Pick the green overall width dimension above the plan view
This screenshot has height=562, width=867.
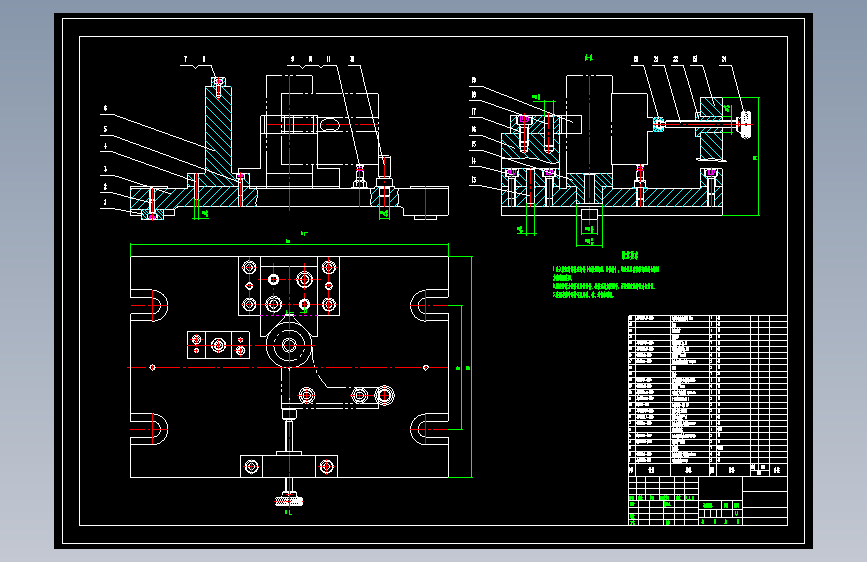(x=289, y=244)
